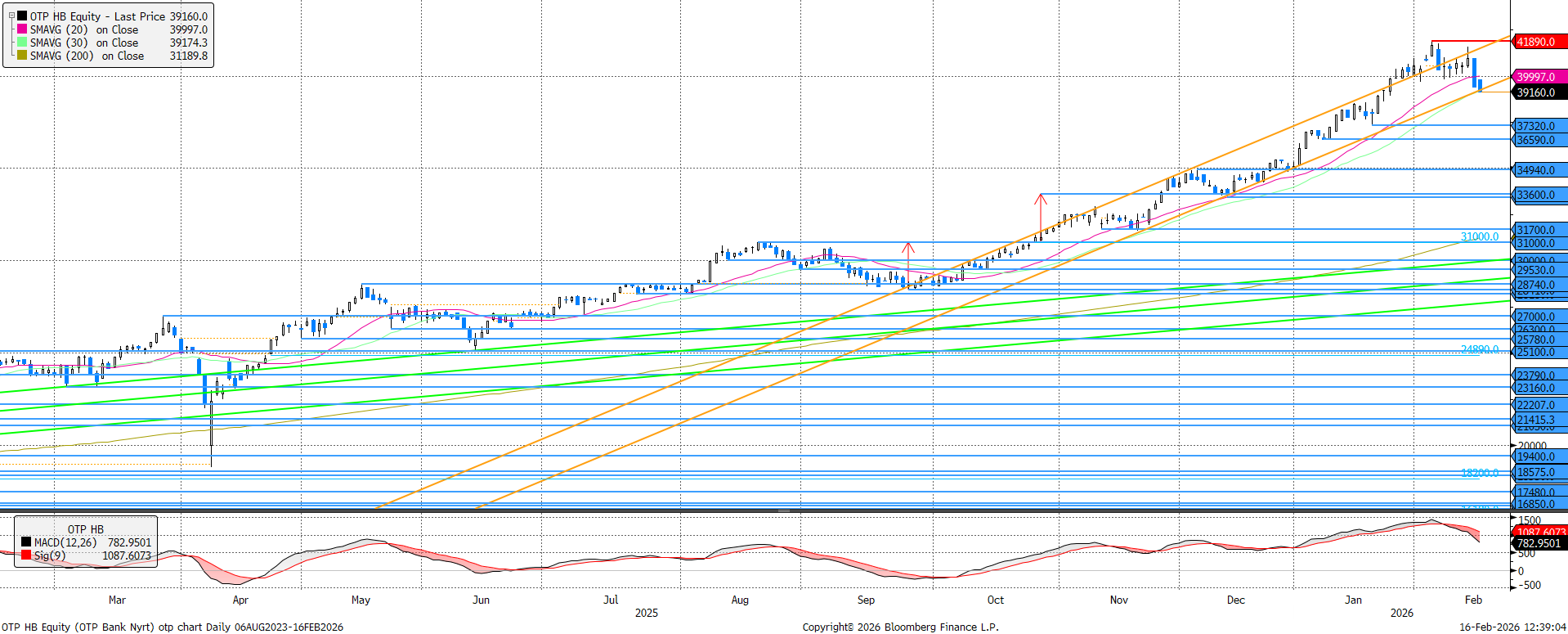Collapse the OTP HB Equity legend tree
Screen dimensions: 1568x634
point(11,16)
